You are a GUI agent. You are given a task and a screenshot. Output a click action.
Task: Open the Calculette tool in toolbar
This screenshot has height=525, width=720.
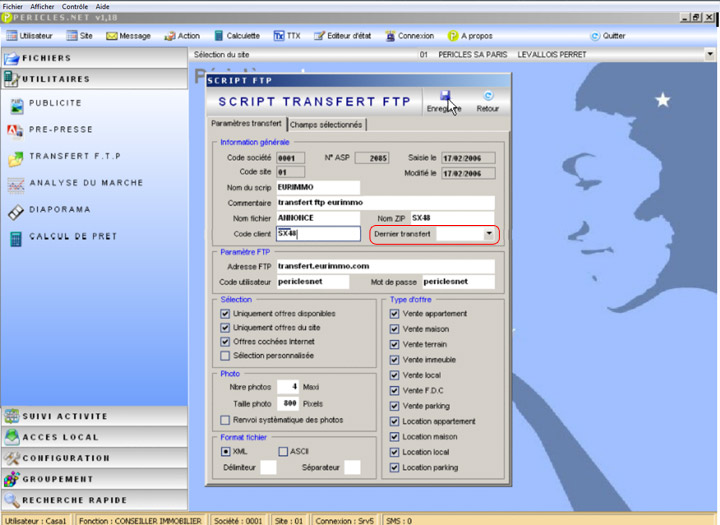(x=236, y=36)
